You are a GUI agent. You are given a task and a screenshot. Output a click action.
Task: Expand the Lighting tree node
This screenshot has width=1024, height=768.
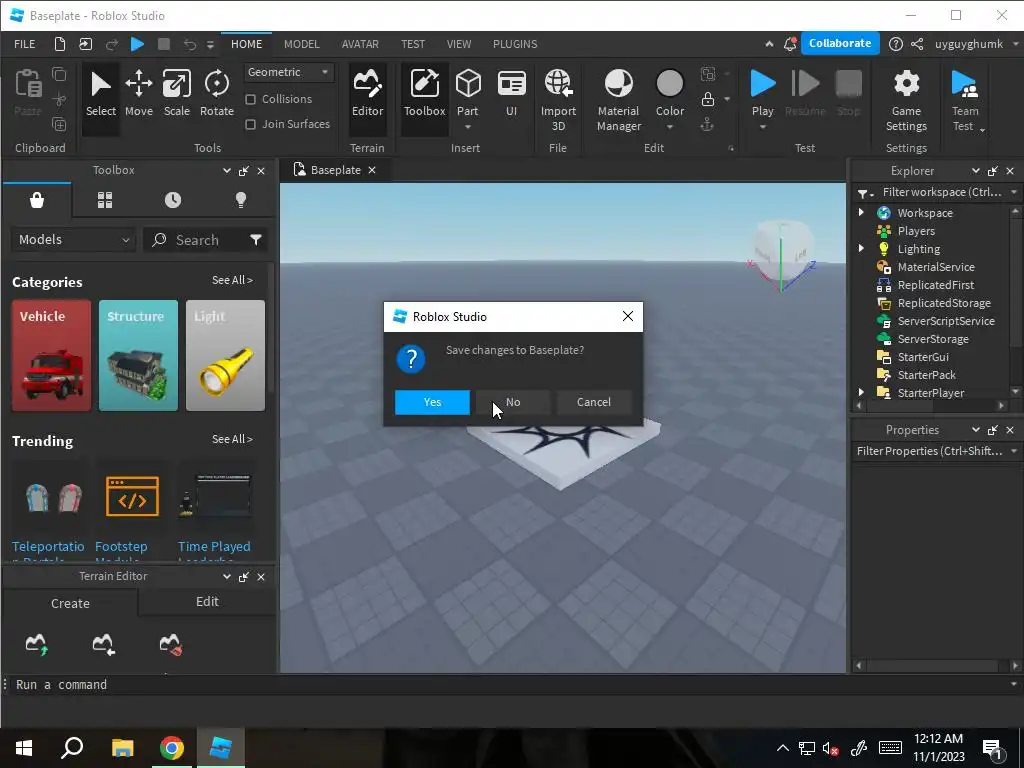861,248
